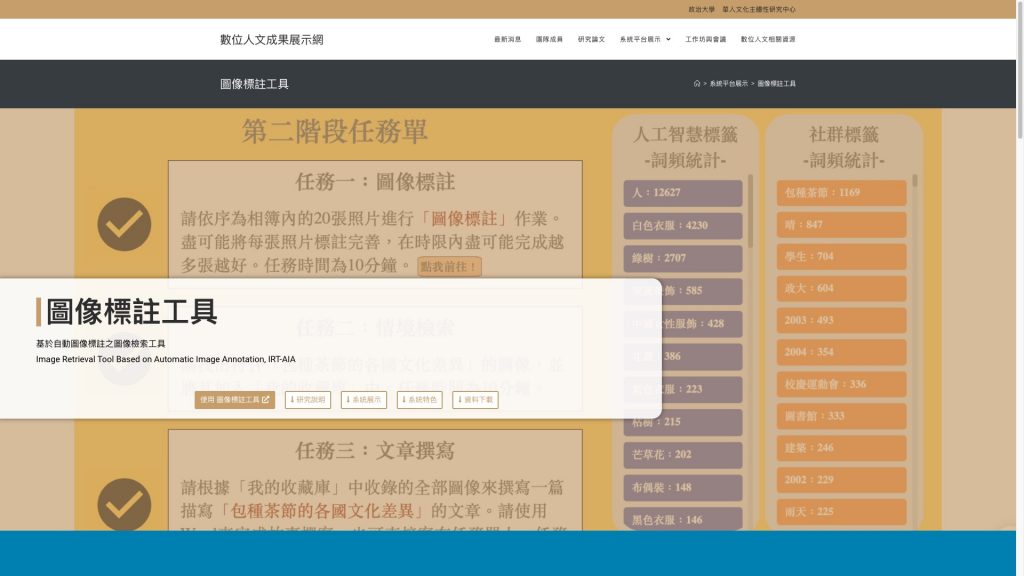This screenshot has height=576, width=1024.
Task: Click the 資料下載 button
Action: coord(475,400)
